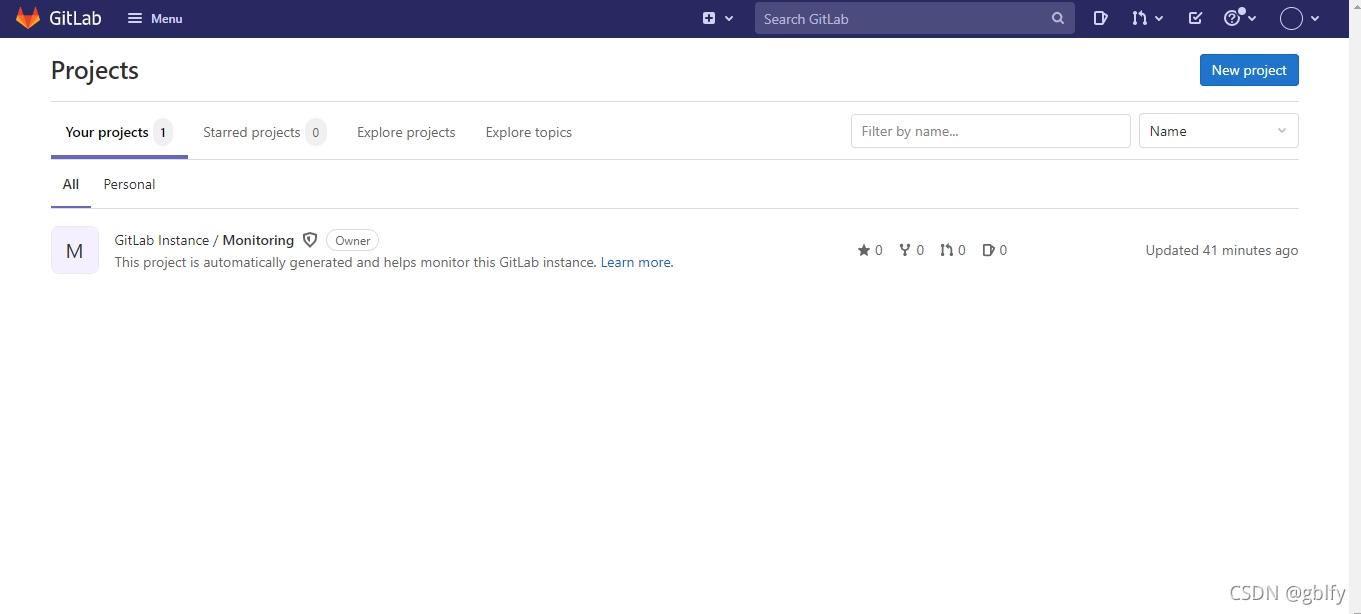Open GitLab Instance / Monitoring project

[x=205, y=240]
